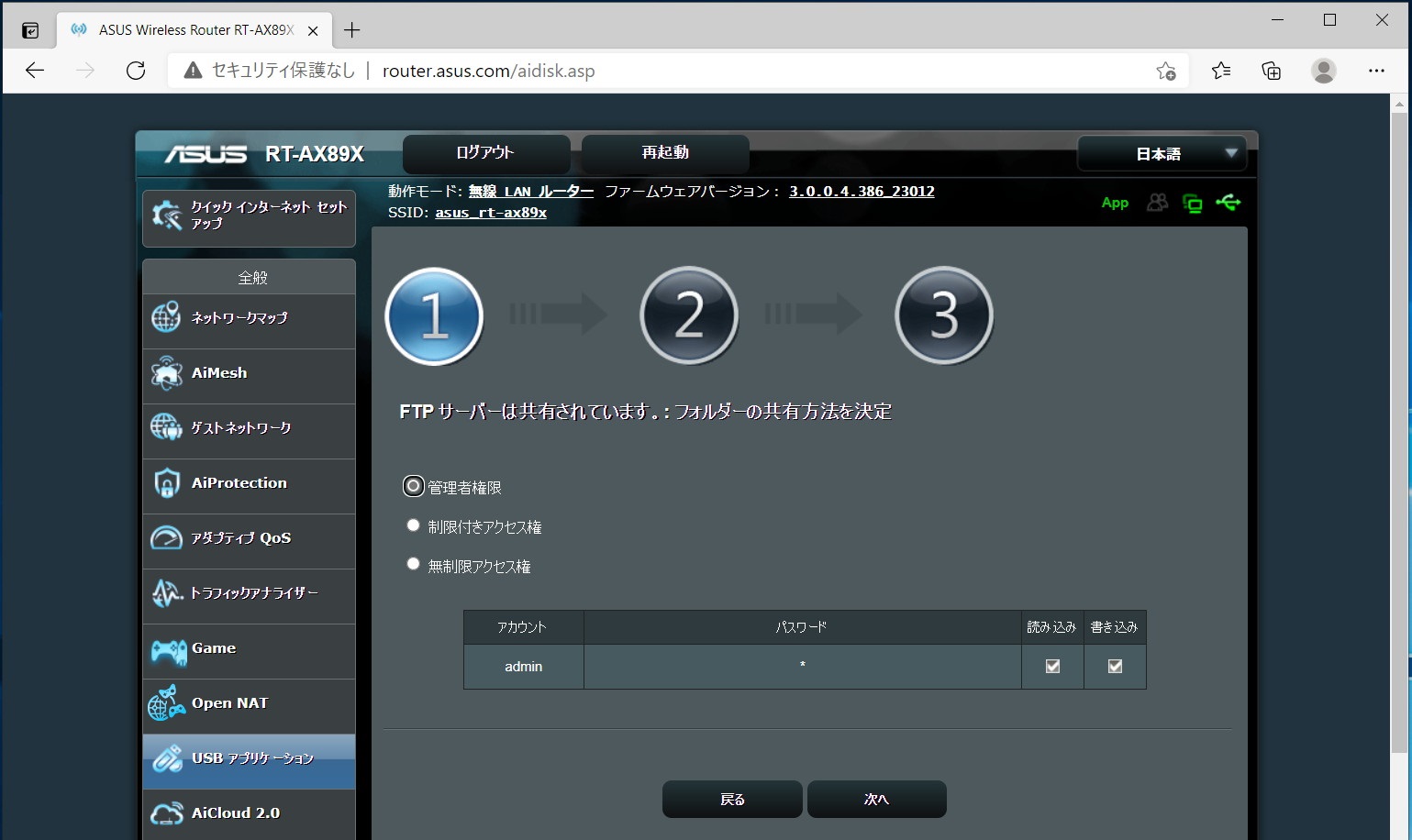Click the 次へ button
The height and width of the screenshot is (840, 1412).
tap(876, 800)
